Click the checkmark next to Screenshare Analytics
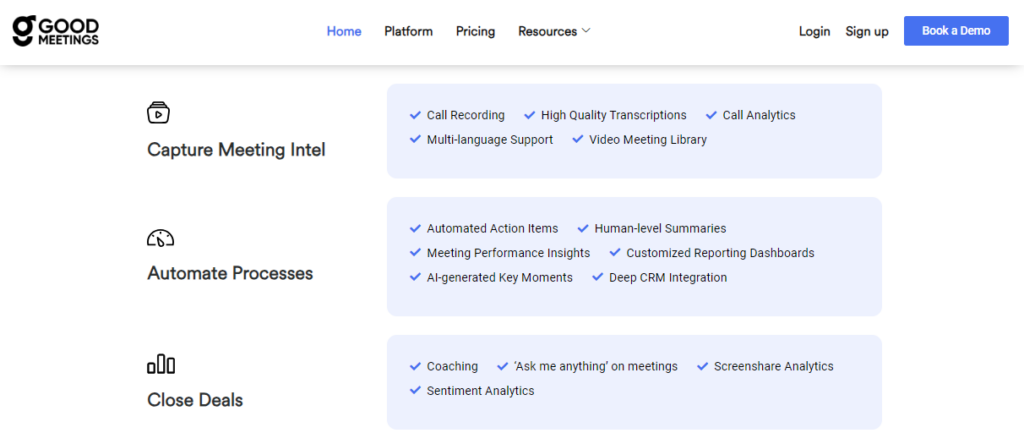The width and height of the screenshot is (1024, 433). (702, 366)
